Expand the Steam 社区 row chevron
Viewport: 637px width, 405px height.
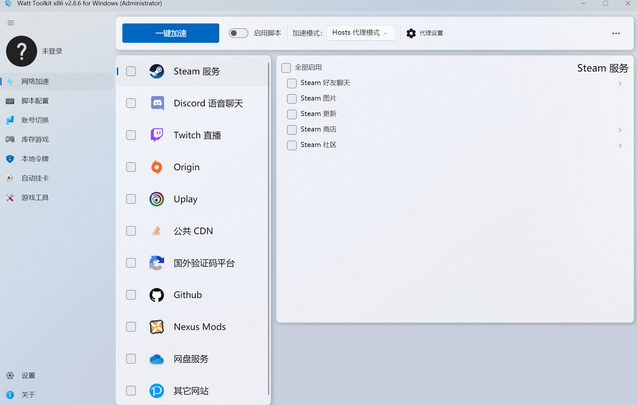(620, 145)
